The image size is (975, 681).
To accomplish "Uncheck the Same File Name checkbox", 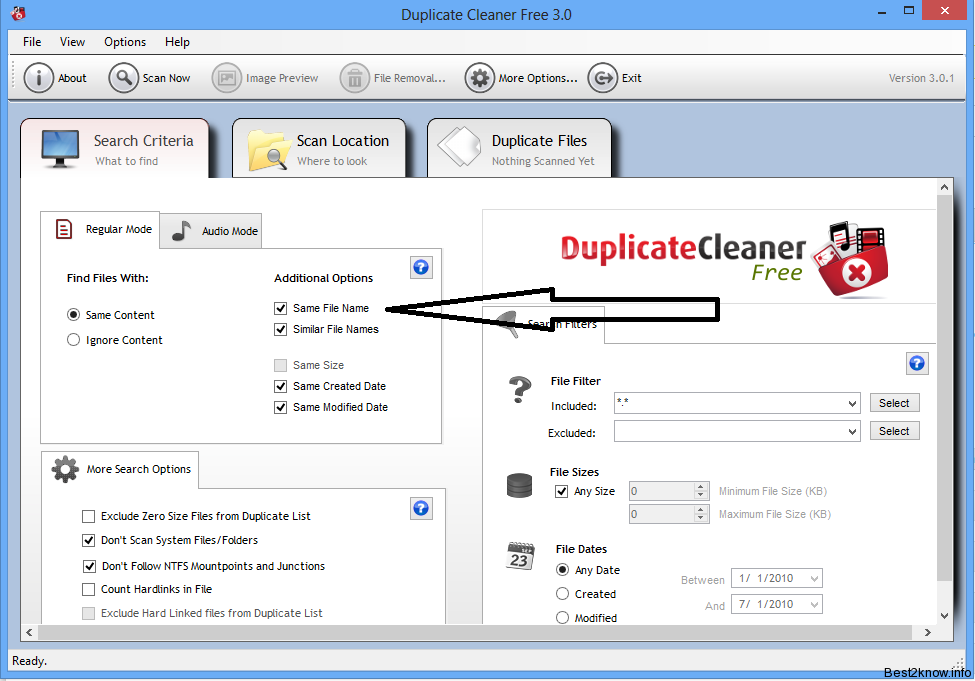I will [x=280, y=308].
